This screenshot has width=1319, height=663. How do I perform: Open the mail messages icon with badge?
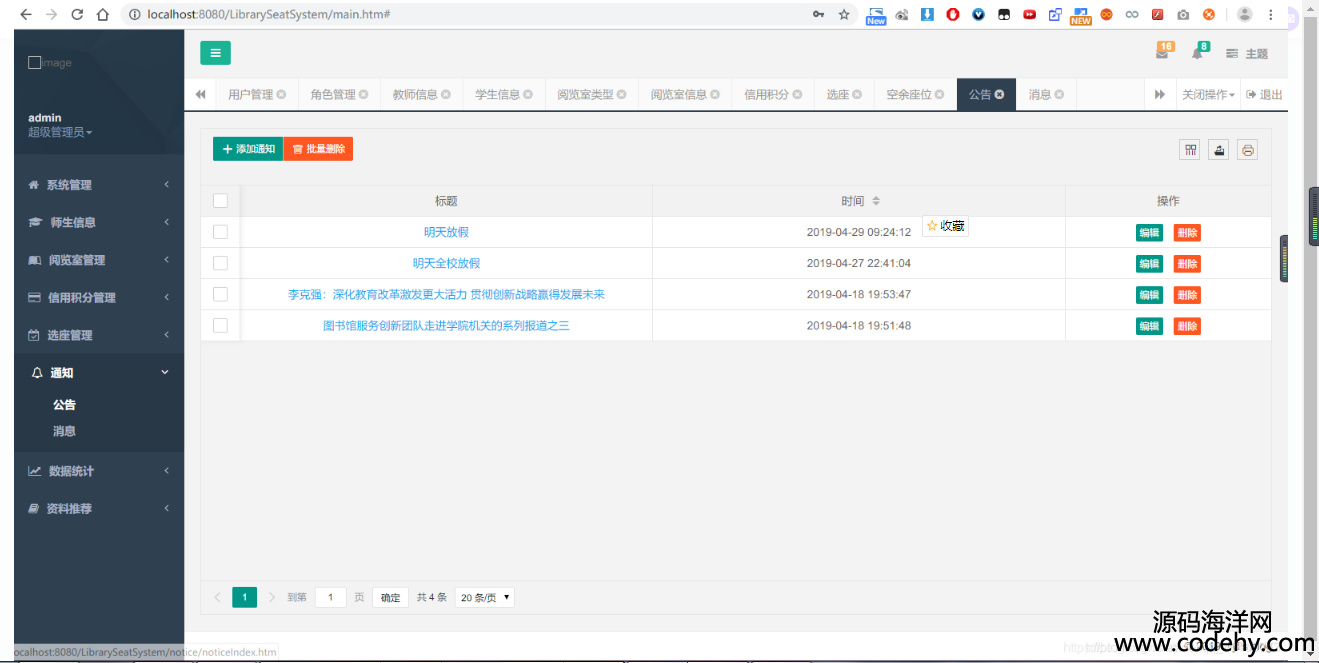(x=1162, y=53)
